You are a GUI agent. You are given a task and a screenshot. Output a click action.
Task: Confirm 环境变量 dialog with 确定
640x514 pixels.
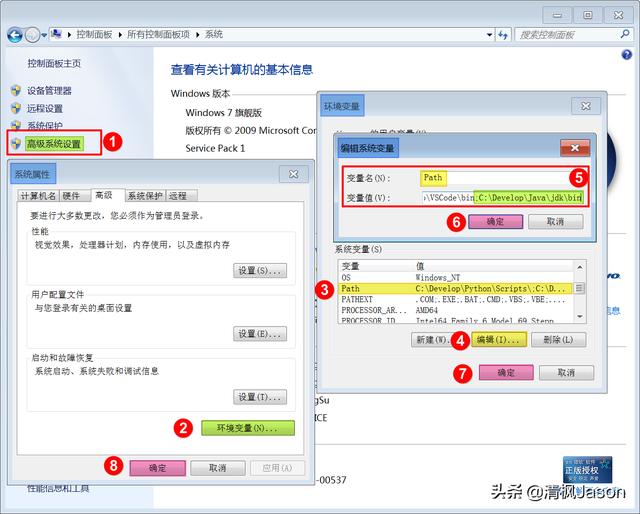pyautogui.click(x=506, y=373)
